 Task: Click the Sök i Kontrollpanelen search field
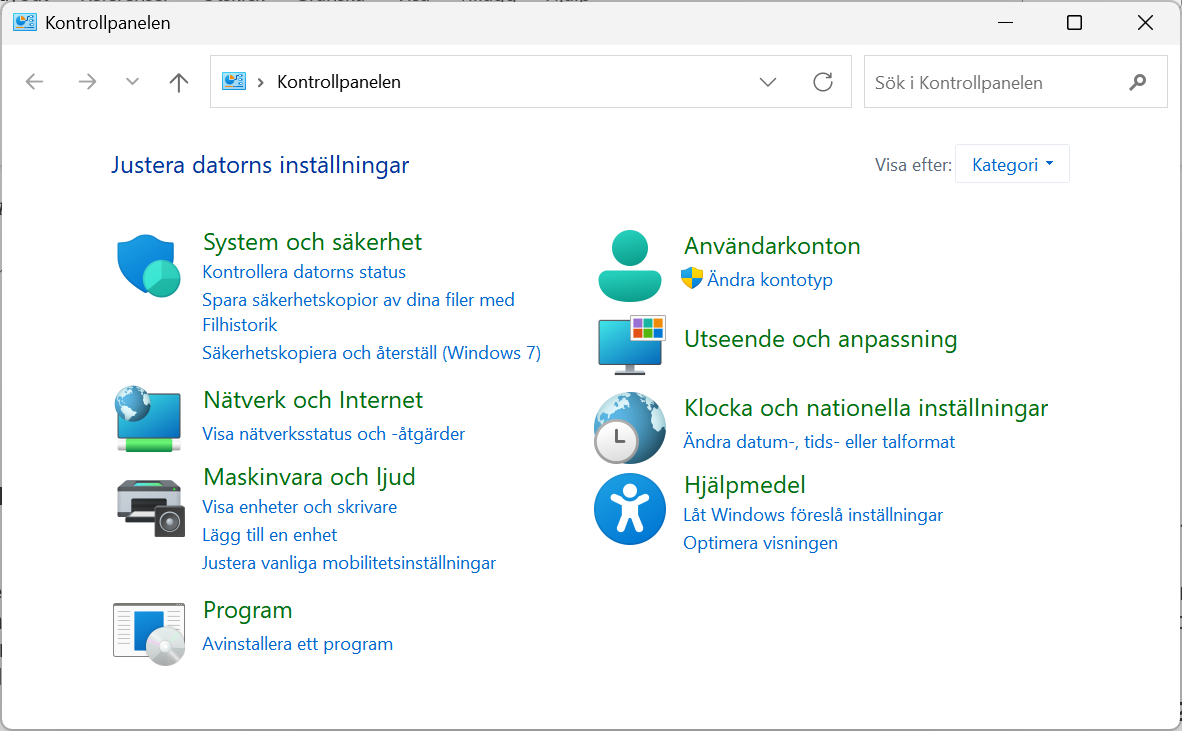(1000, 82)
